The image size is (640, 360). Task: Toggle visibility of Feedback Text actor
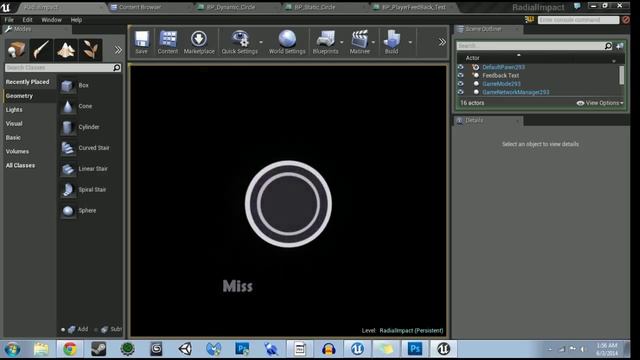point(460,76)
